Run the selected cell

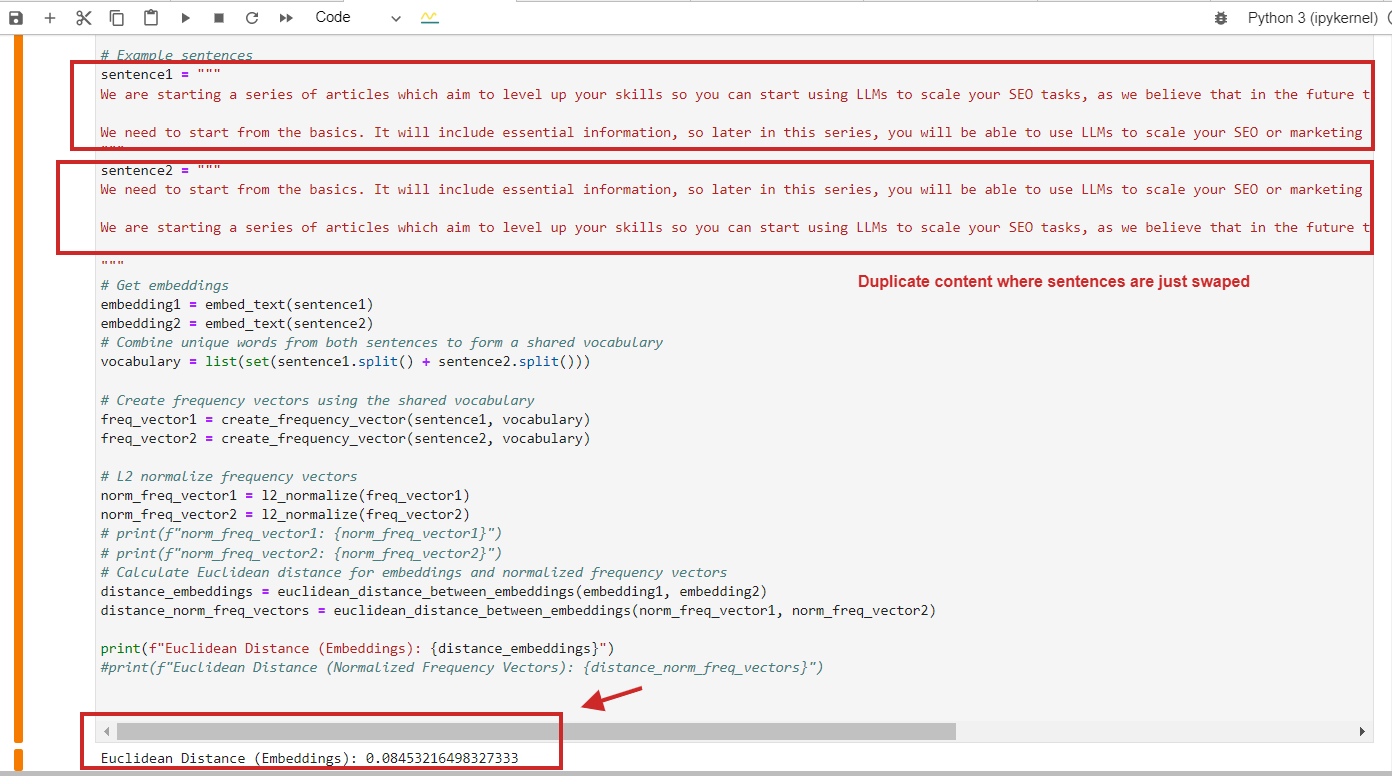185,18
